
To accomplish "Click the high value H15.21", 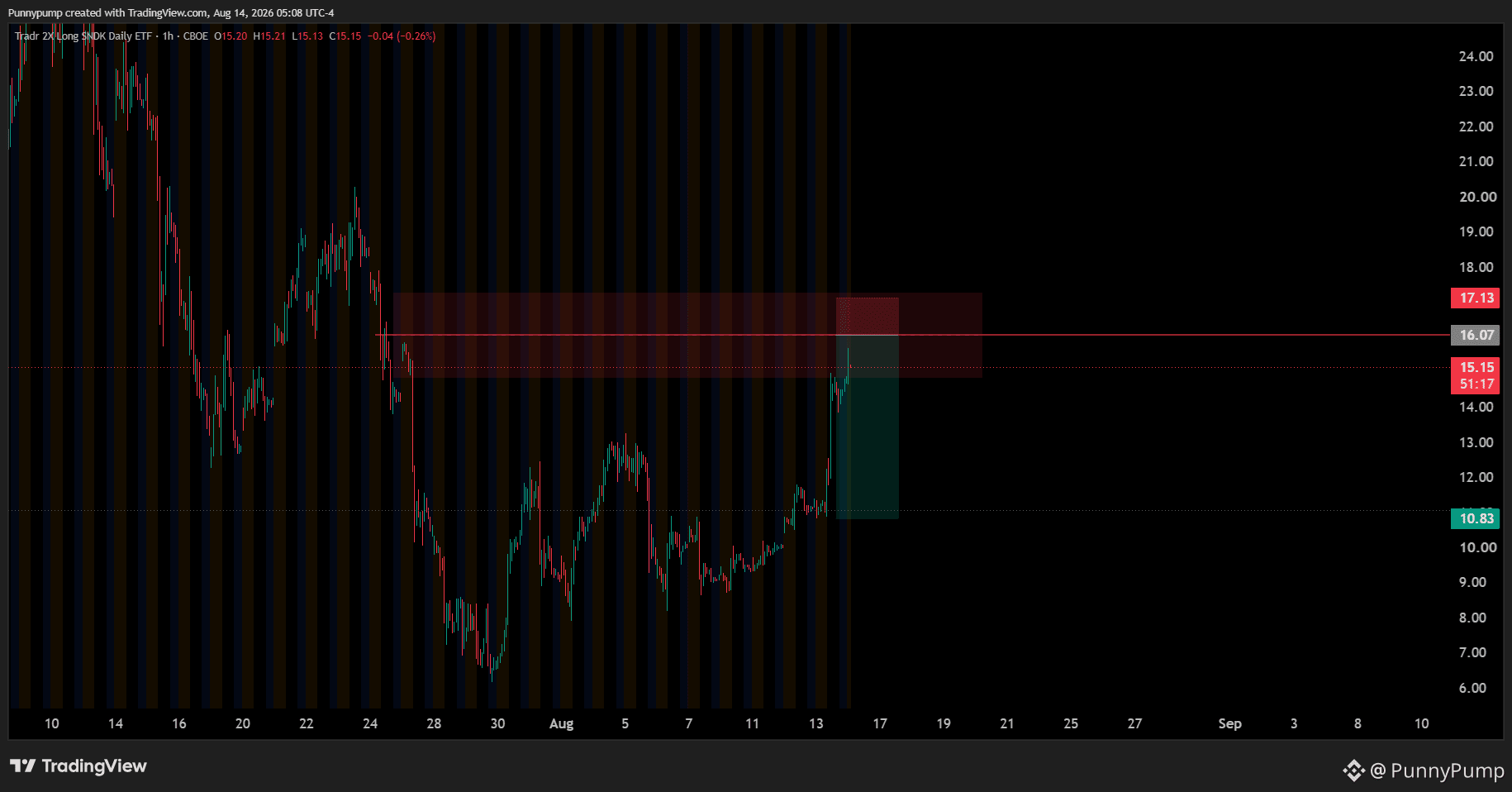I will (x=269, y=36).
